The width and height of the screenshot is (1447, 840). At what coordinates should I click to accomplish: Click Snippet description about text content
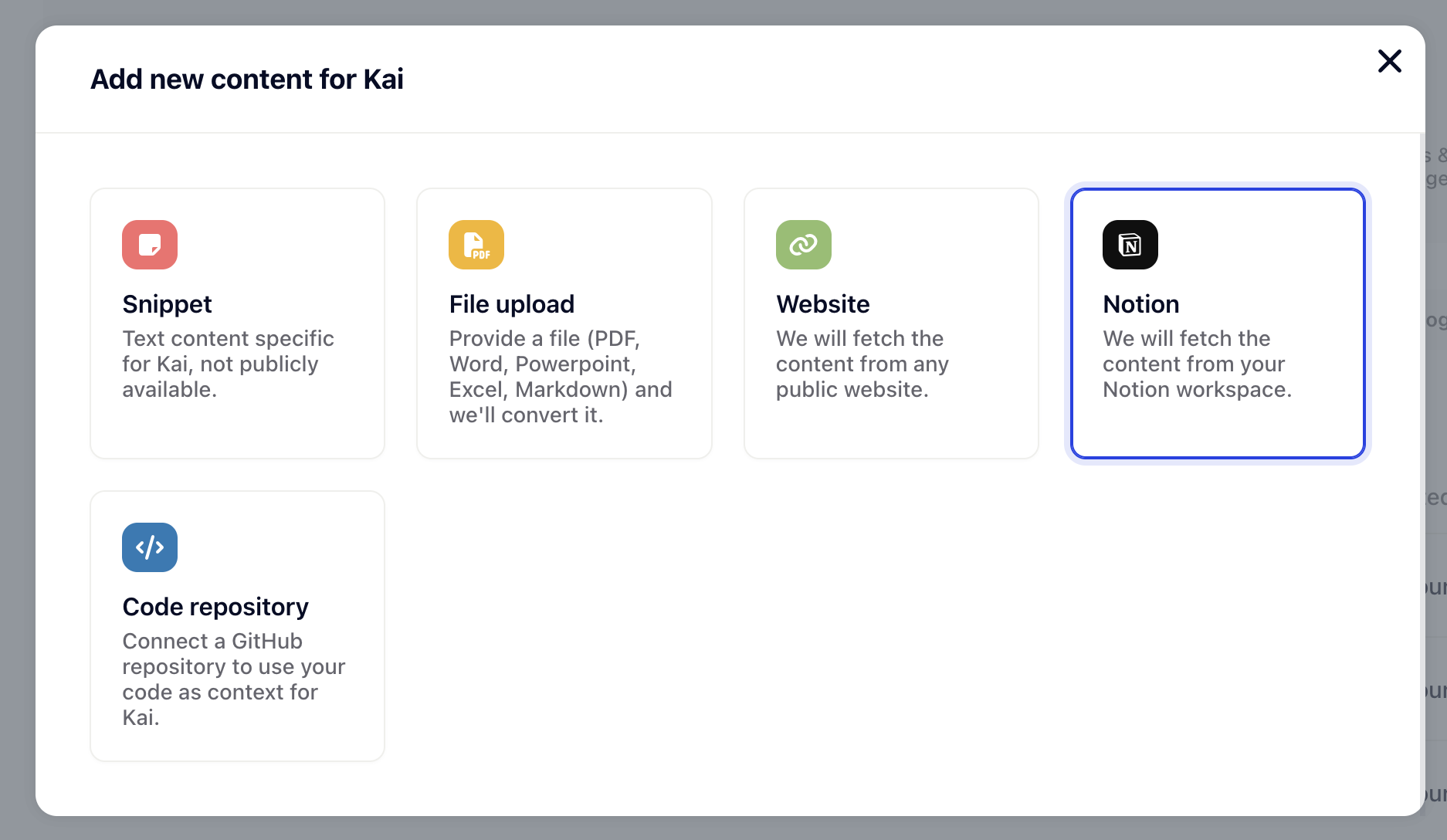pos(228,364)
